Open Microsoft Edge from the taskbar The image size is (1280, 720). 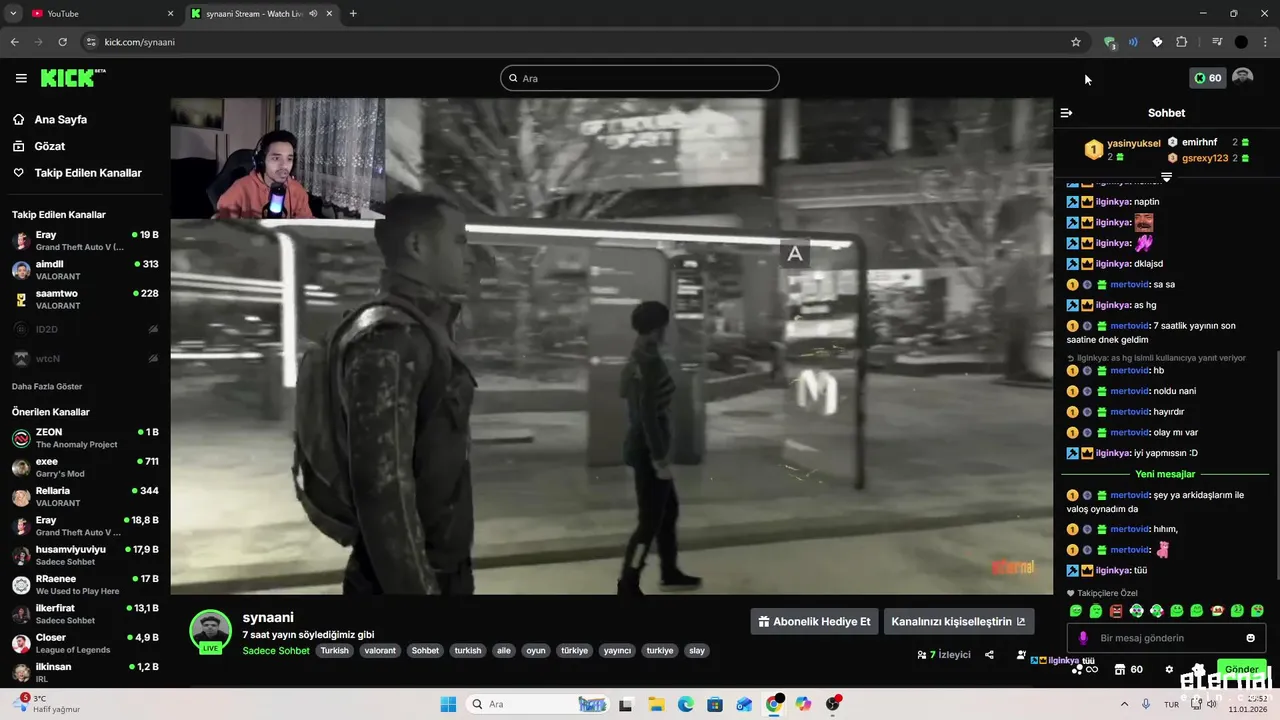tap(686, 704)
